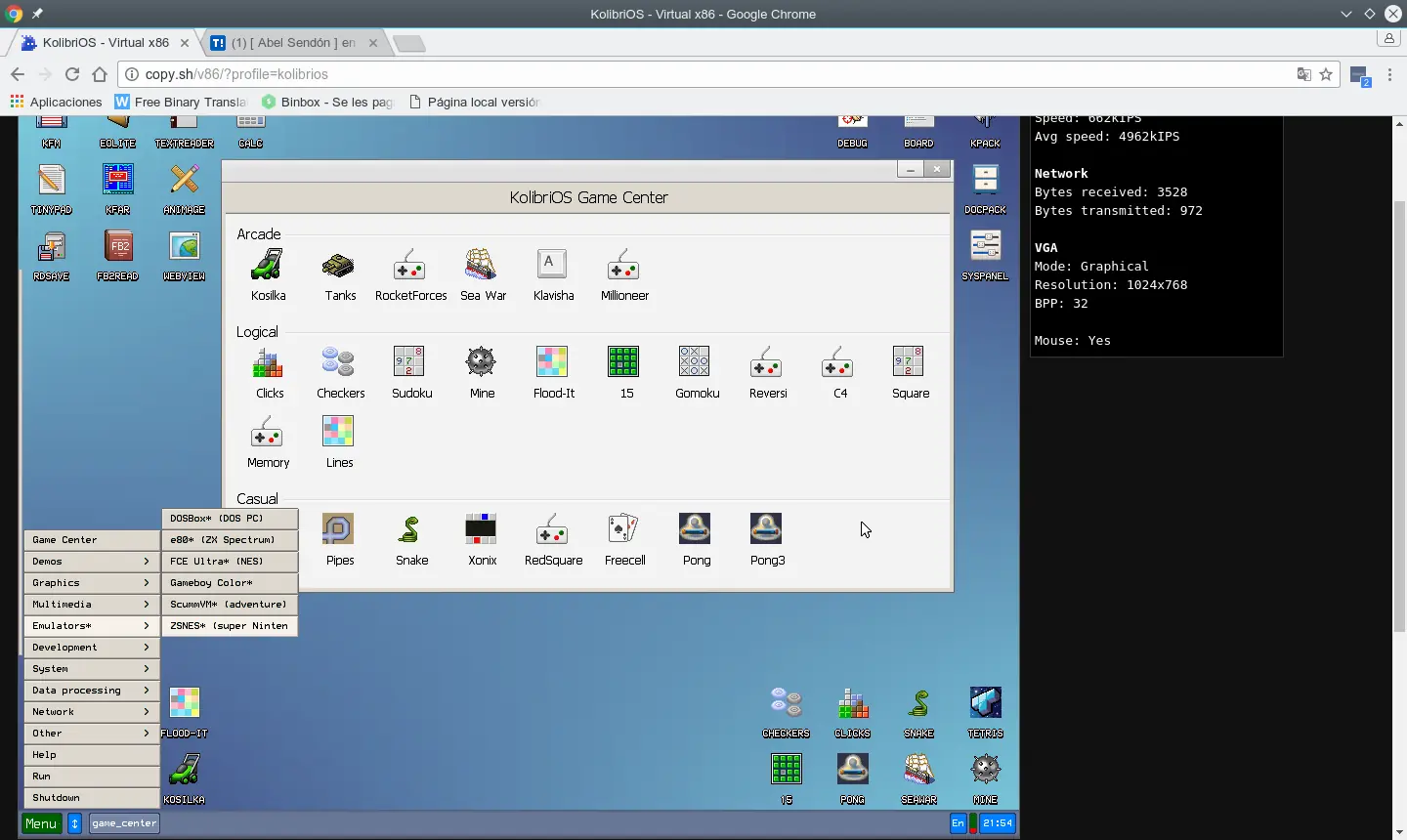
Task: Choose ScummVM* (adventure) from the submenu
Action: click(x=230, y=605)
